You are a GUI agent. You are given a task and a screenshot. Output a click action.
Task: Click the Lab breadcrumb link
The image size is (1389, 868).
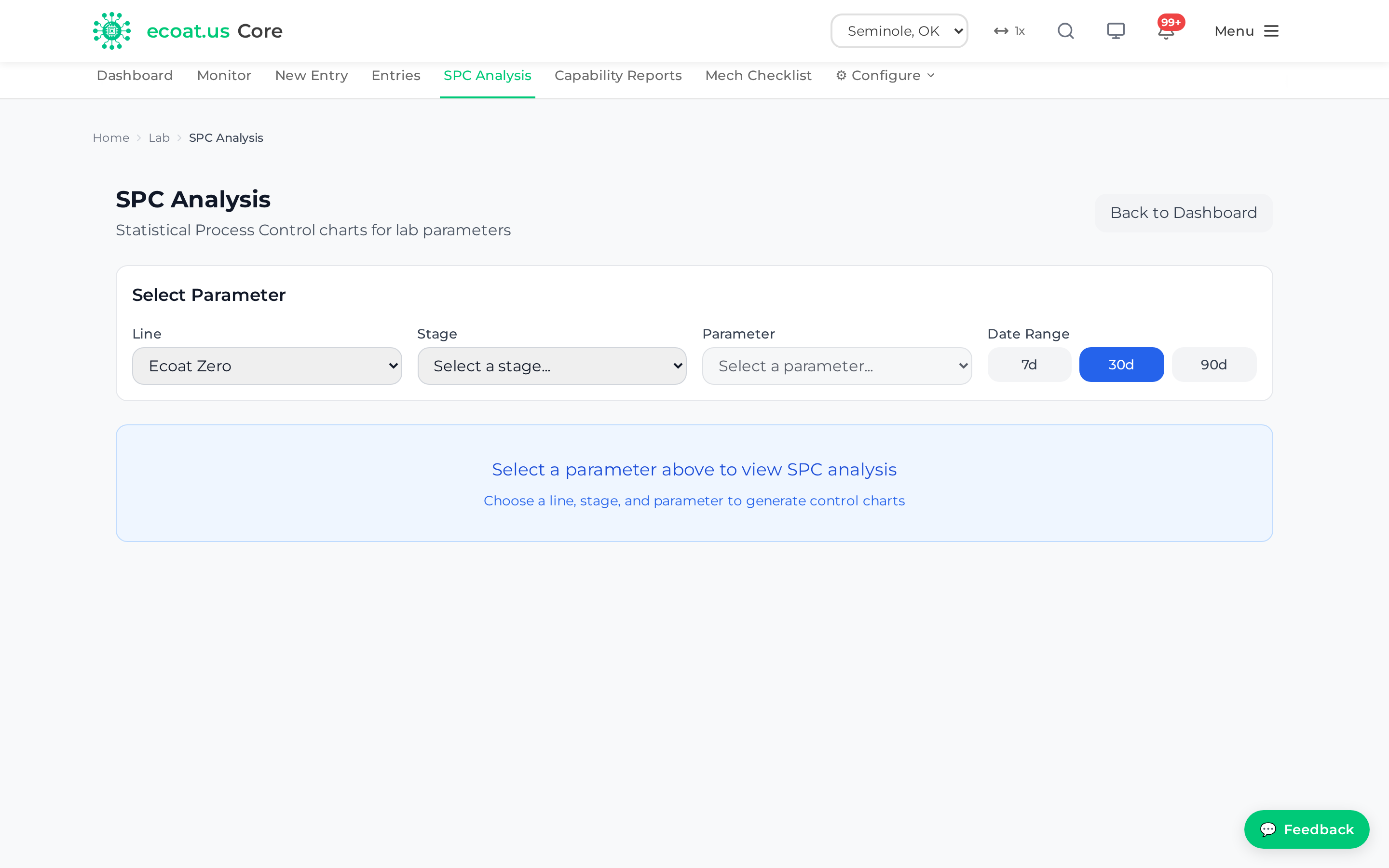pyautogui.click(x=159, y=138)
